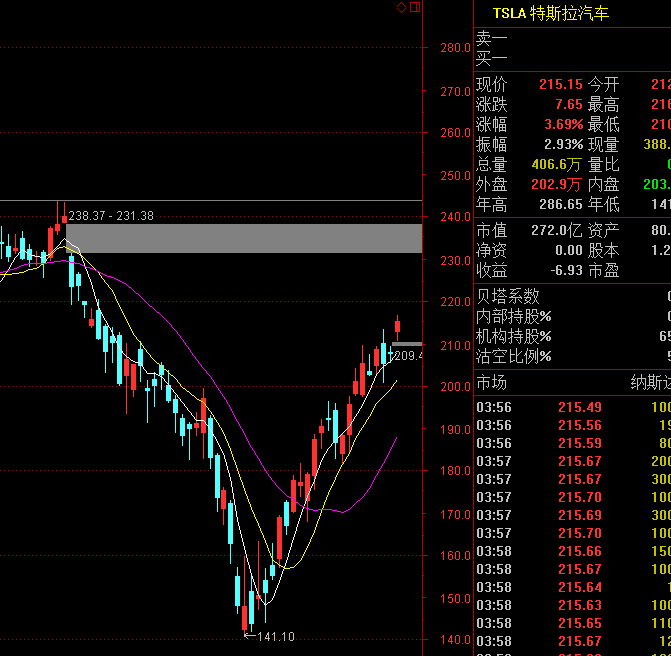The height and width of the screenshot is (656, 671).
Task: Click the 机构持股% label
Action: (513, 336)
